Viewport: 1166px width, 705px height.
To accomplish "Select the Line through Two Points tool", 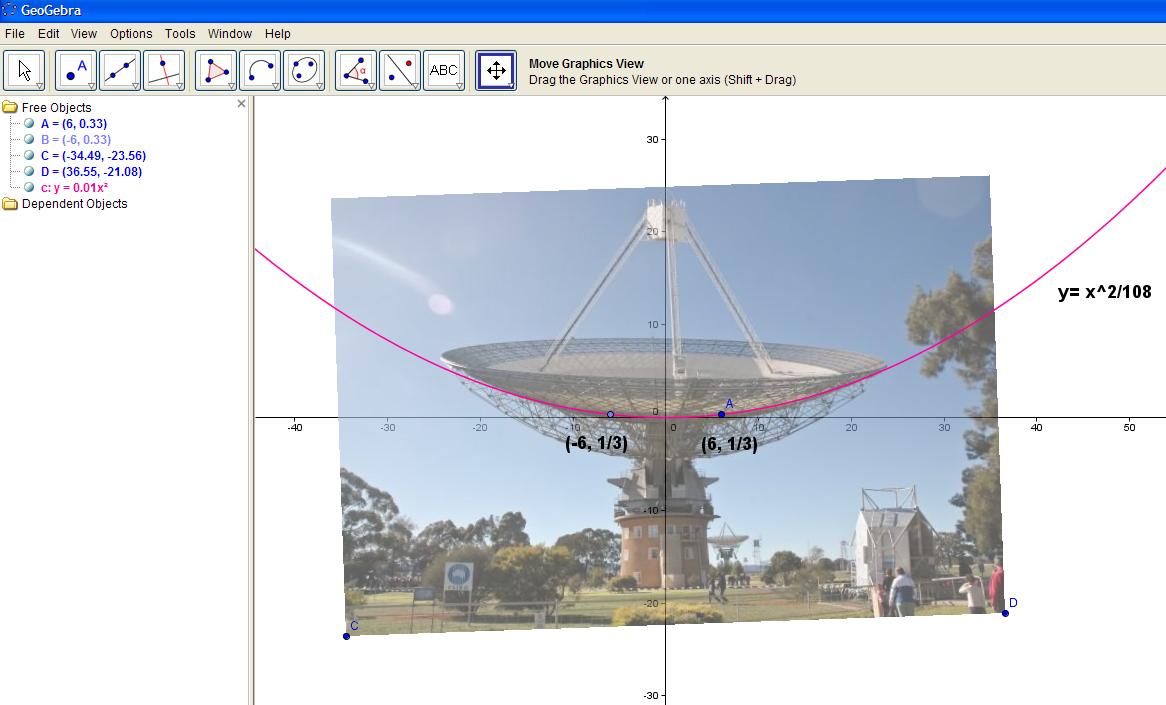I will (x=120, y=71).
